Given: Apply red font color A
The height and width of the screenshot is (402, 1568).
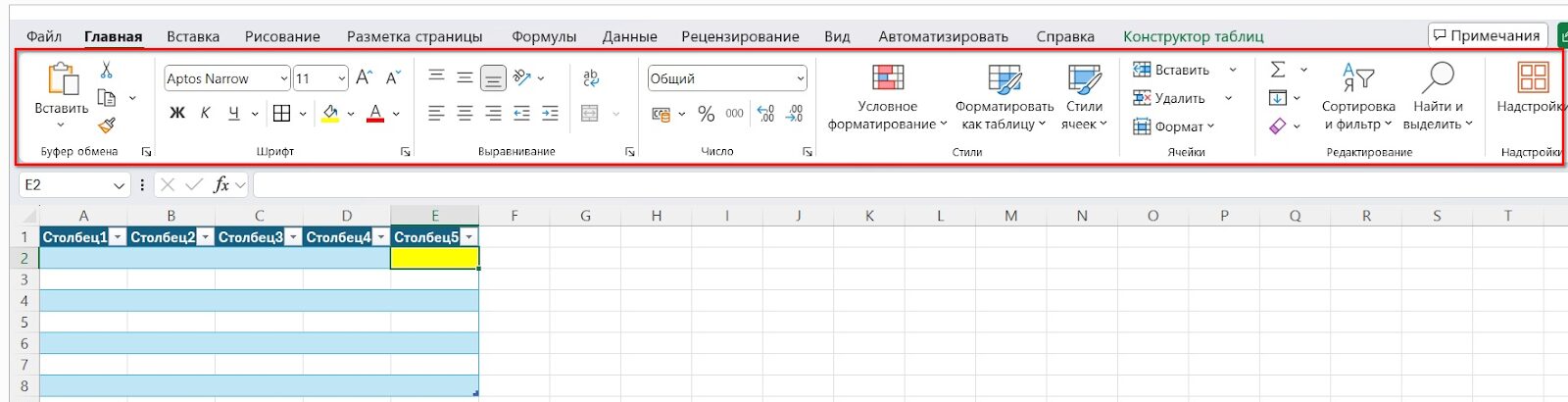Looking at the screenshot, I should tap(375, 114).
